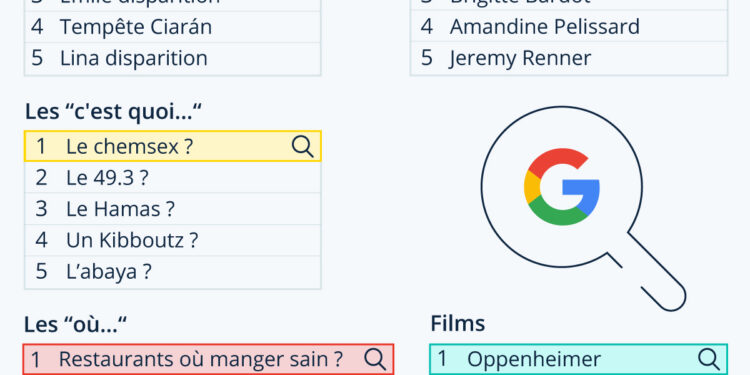Click the search icon in the Oppenheimer row
Image resolution: width=750 pixels, height=375 pixels.
tap(709, 359)
